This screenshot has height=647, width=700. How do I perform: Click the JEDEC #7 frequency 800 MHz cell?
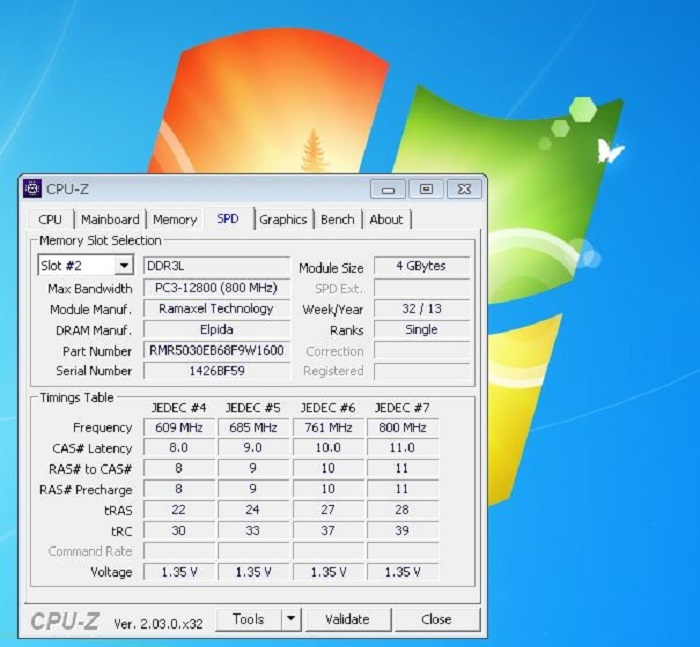coord(402,428)
